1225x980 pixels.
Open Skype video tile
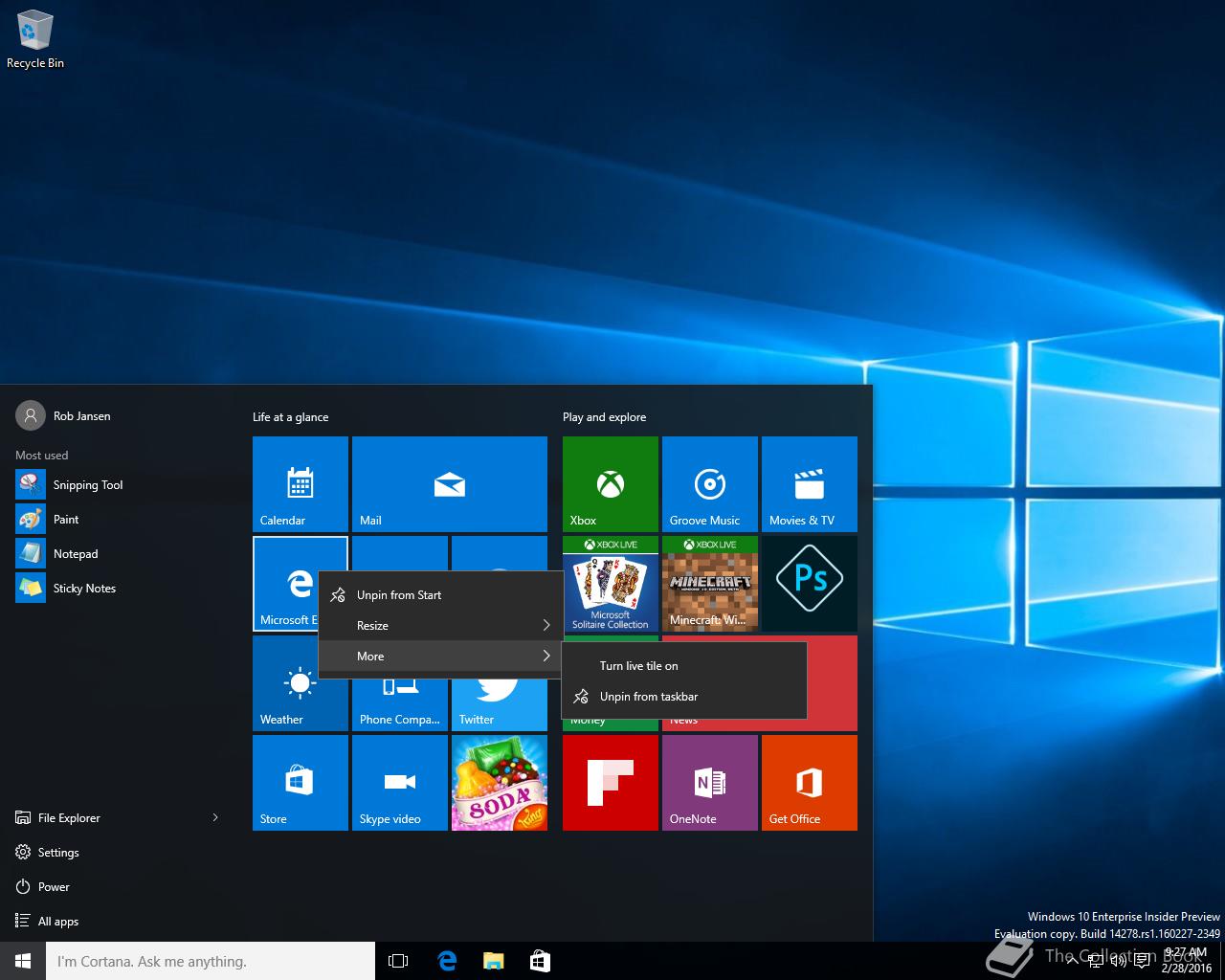pyautogui.click(x=399, y=782)
